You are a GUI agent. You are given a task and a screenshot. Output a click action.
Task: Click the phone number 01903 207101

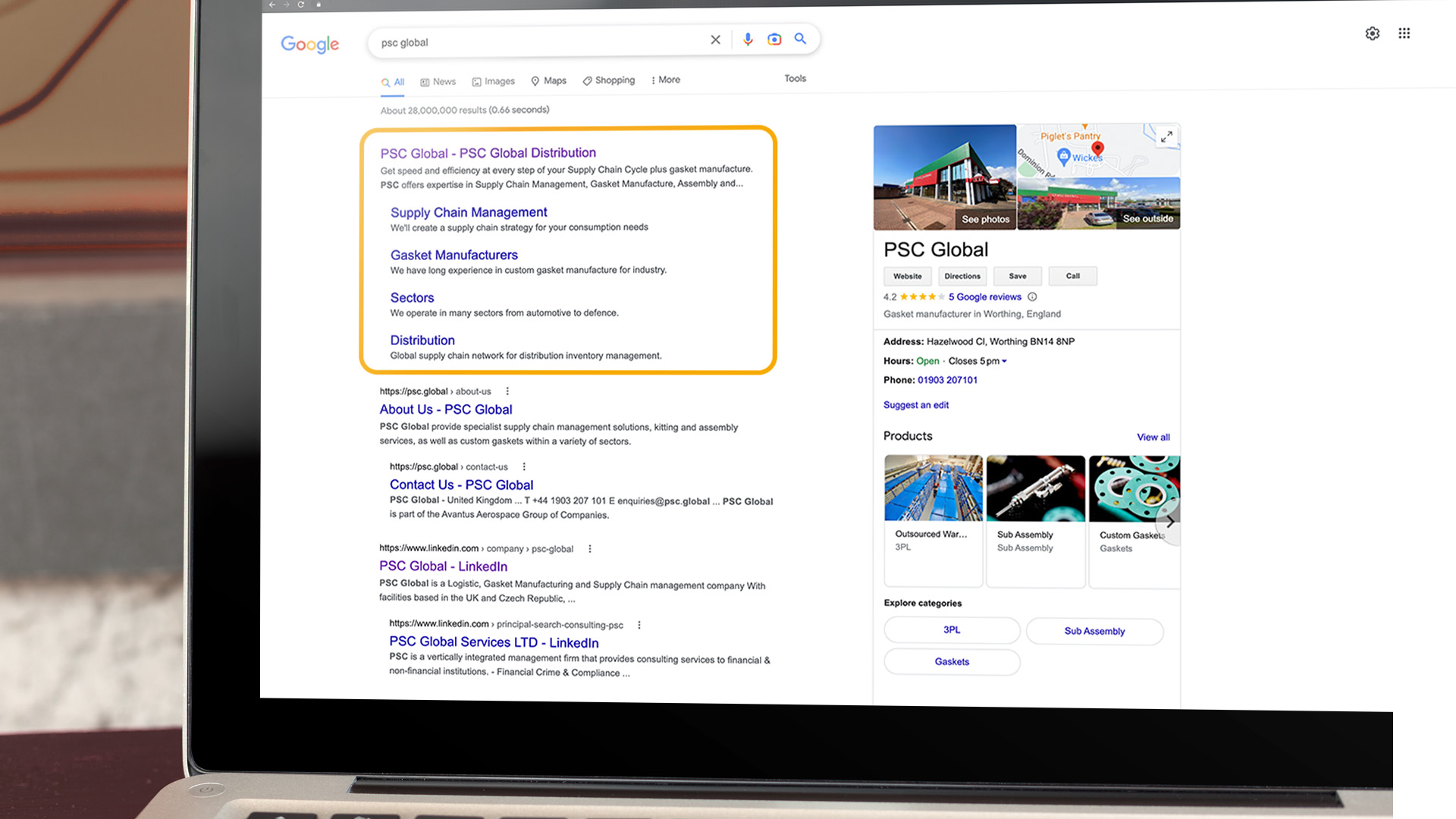pos(947,380)
